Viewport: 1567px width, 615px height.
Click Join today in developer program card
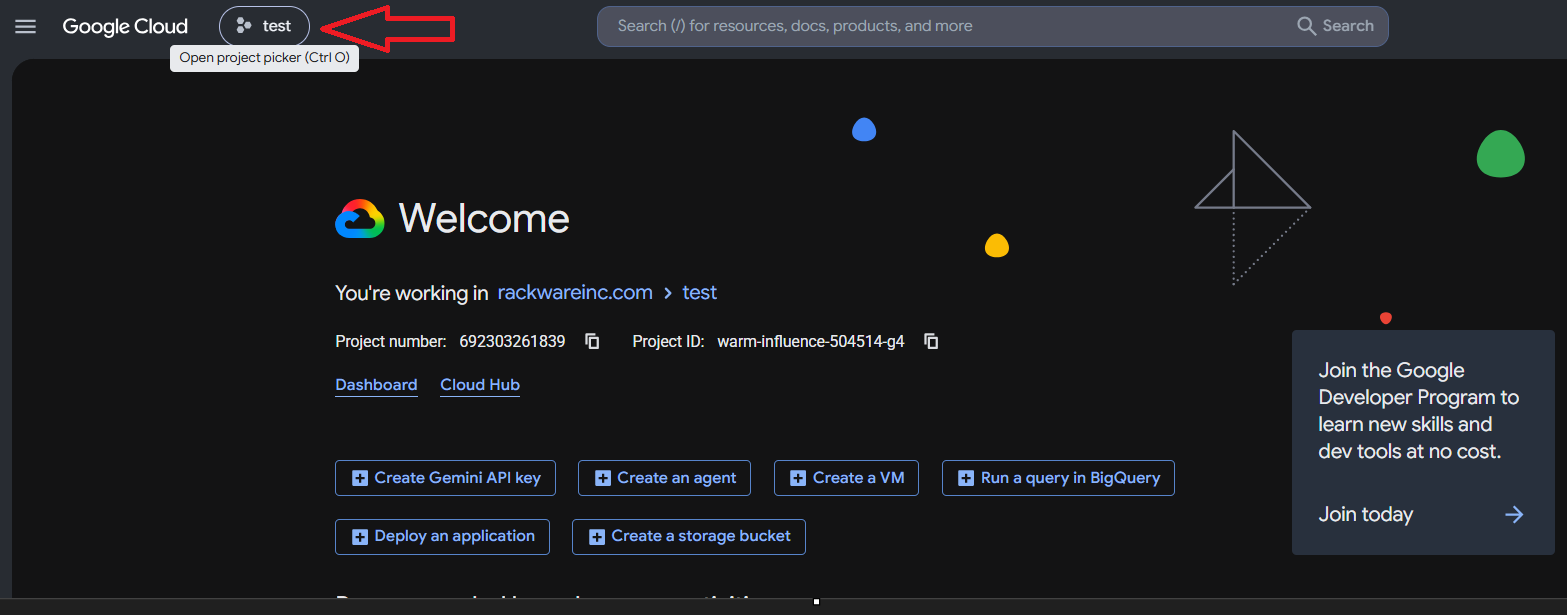pos(1366,514)
